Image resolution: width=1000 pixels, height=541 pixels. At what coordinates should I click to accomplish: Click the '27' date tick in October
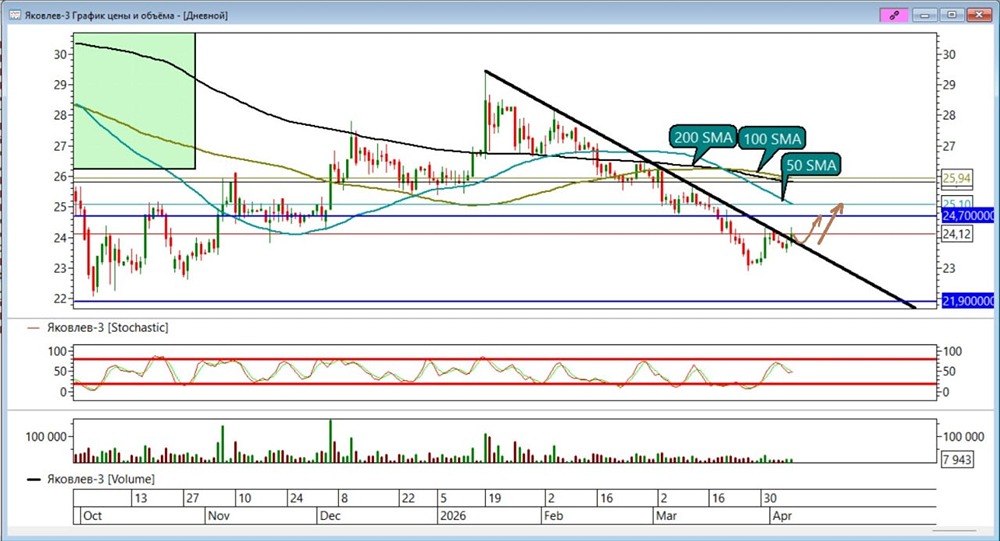pyautogui.click(x=193, y=498)
